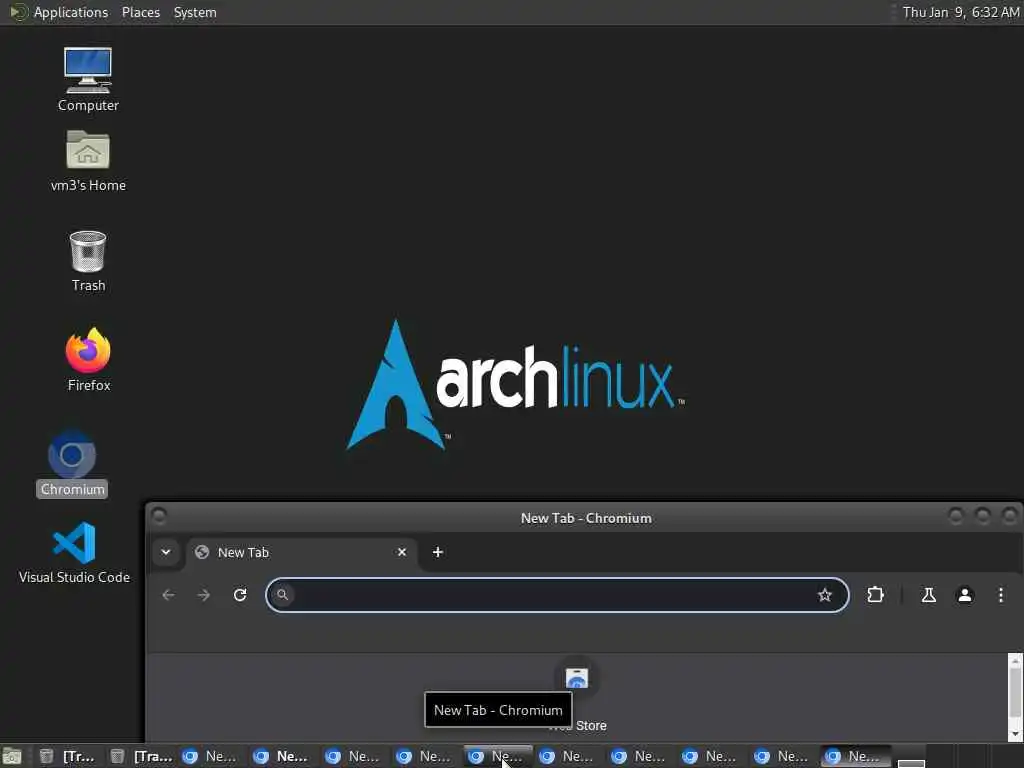
Task: Switch to the bold "Ne..." taskbar window
Action: pos(281,757)
